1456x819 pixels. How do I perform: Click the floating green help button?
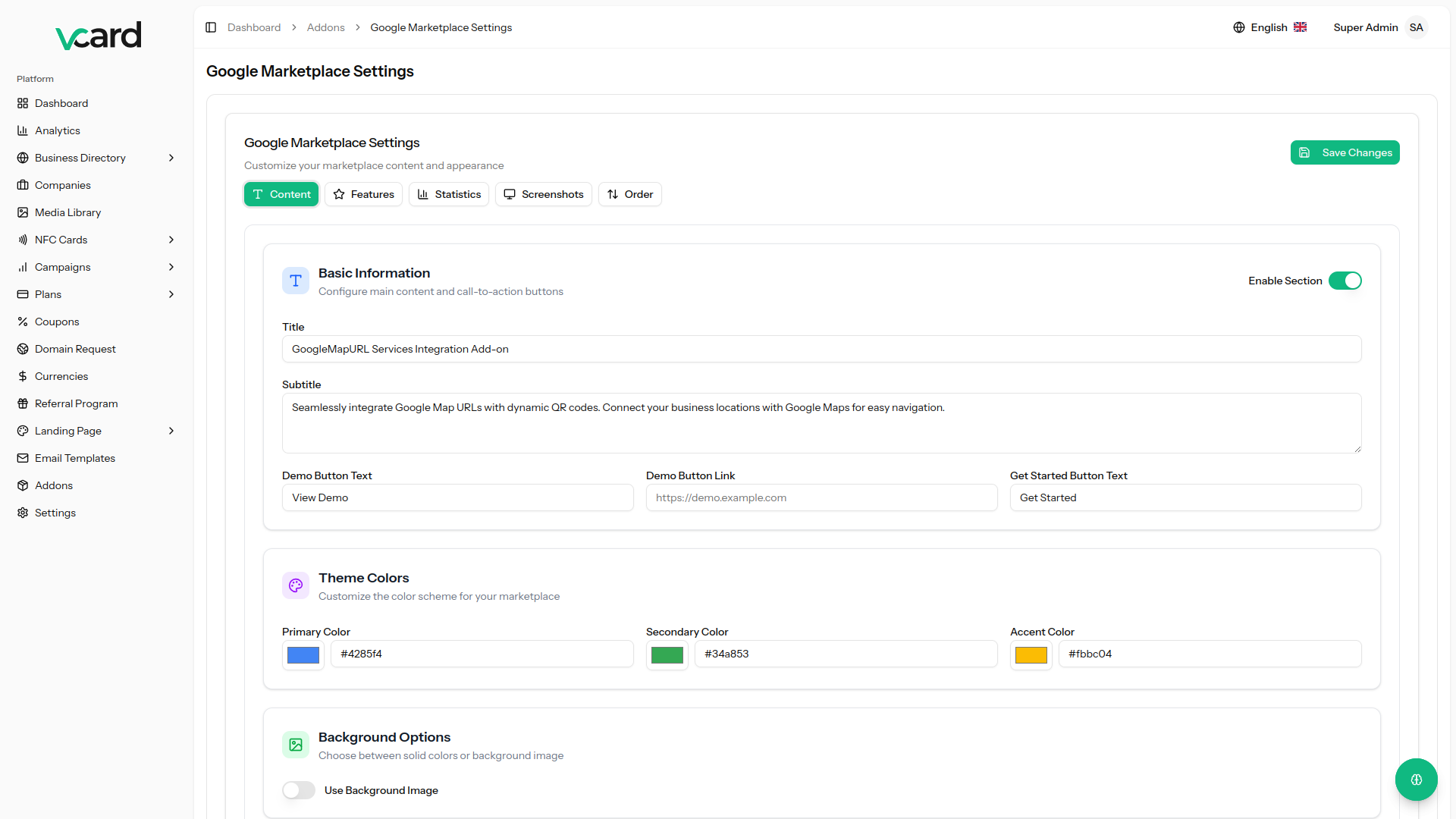click(1416, 780)
